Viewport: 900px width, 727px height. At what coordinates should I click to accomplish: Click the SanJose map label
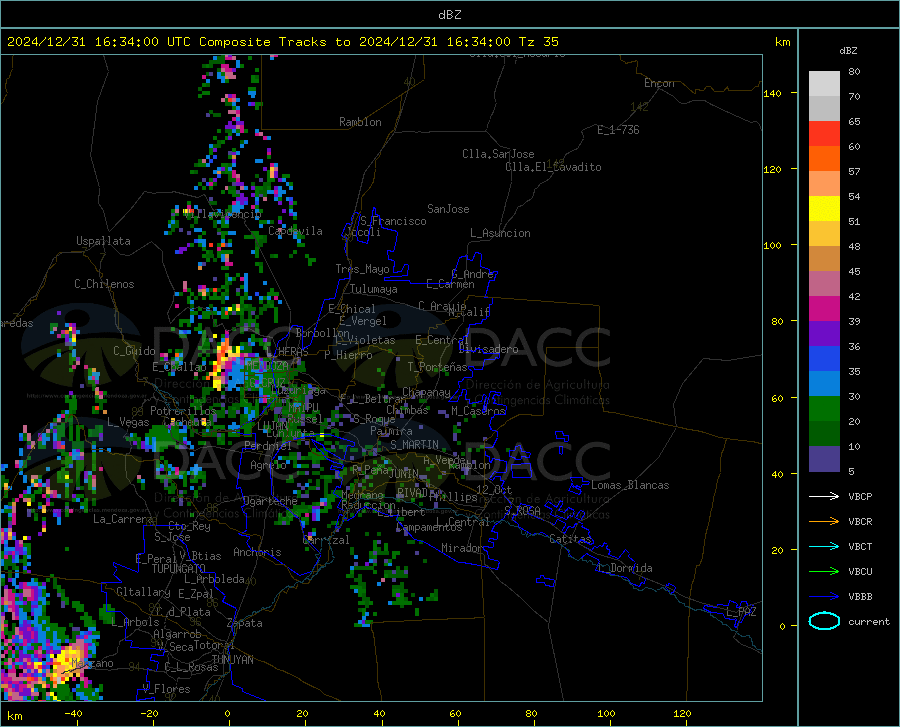coord(448,209)
